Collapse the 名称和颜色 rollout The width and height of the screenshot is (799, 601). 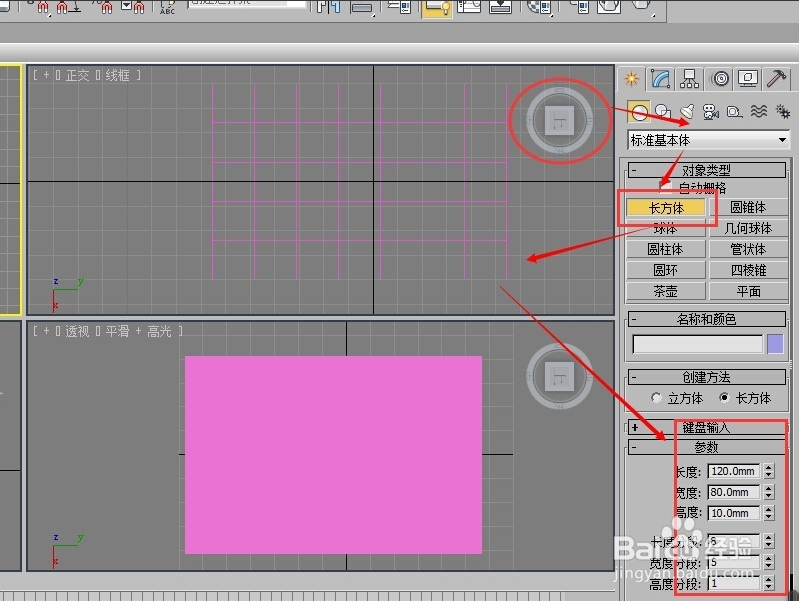(x=706, y=319)
